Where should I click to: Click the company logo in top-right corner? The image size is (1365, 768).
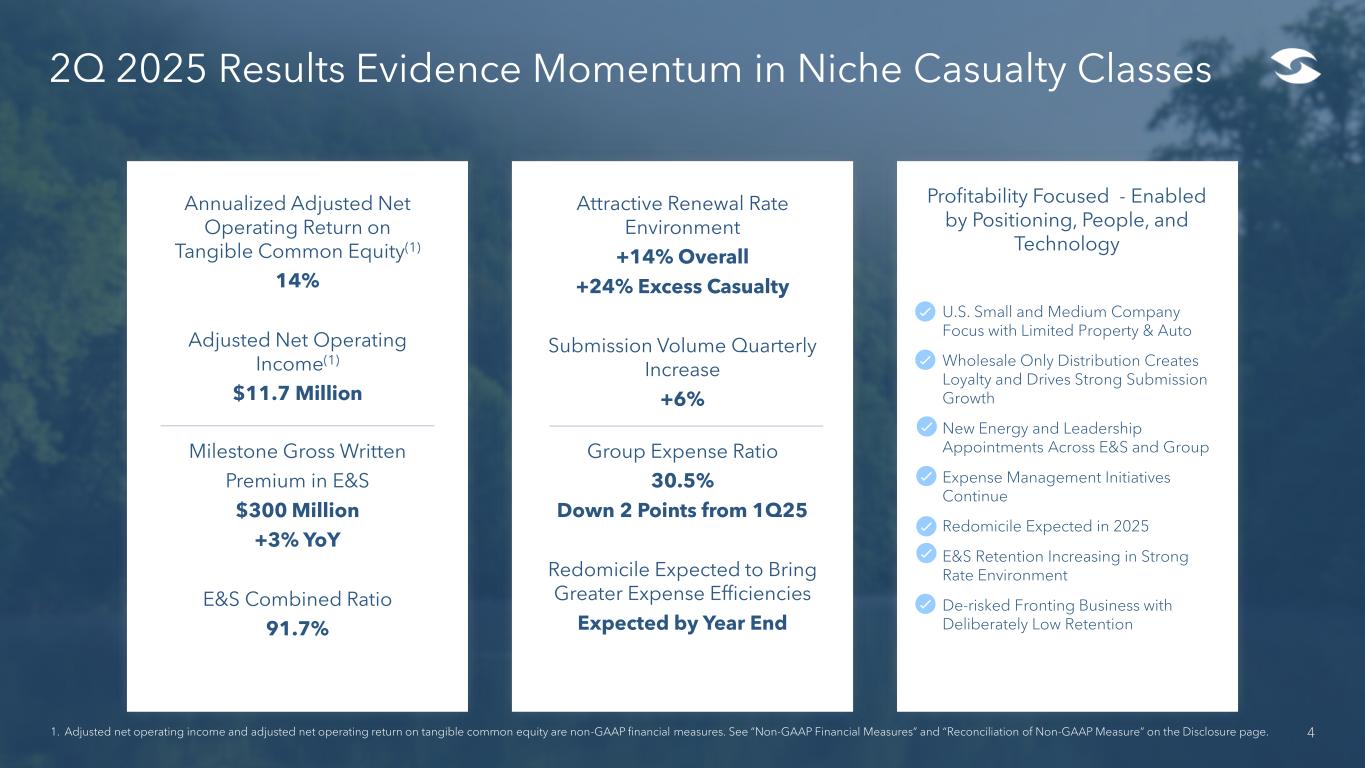[1295, 69]
